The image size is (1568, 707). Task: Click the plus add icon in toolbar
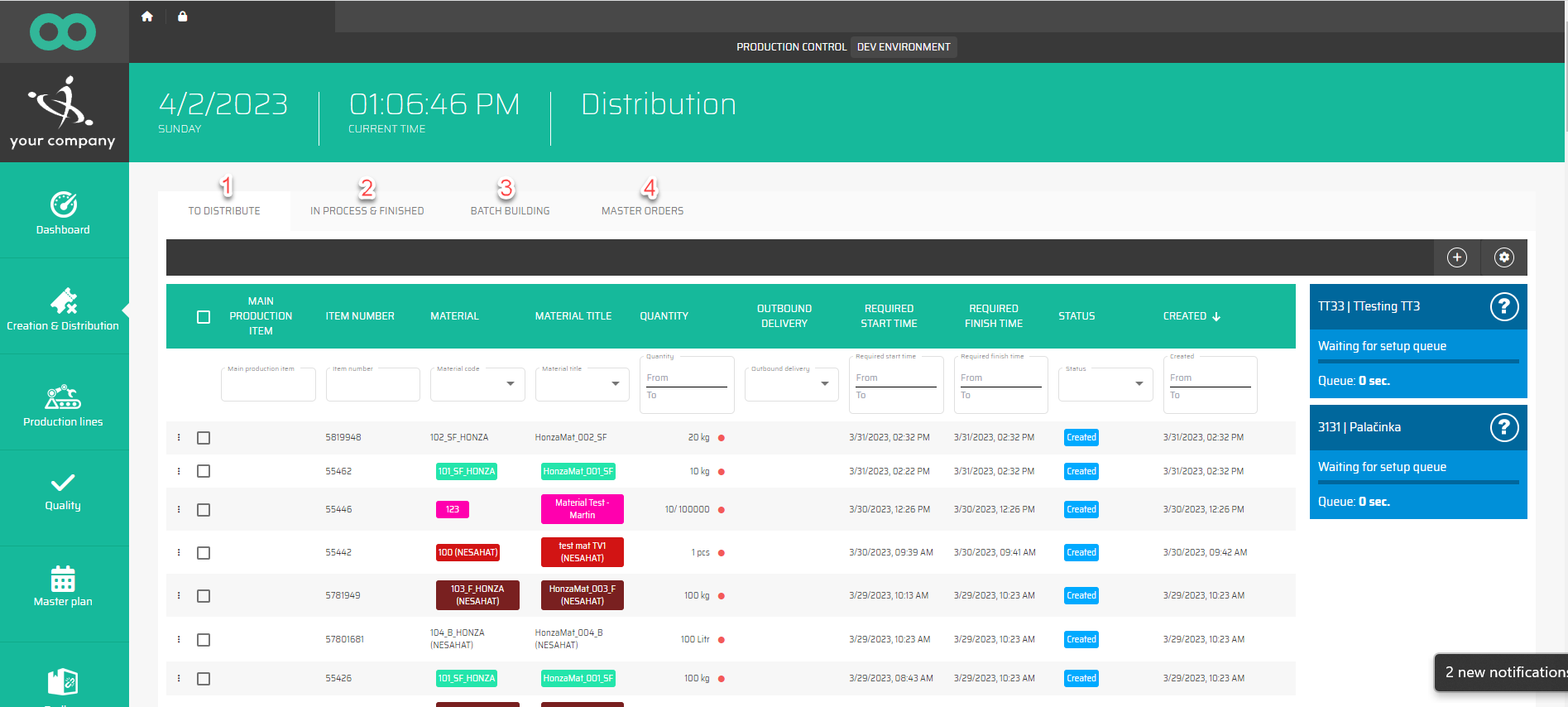(1456, 257)
